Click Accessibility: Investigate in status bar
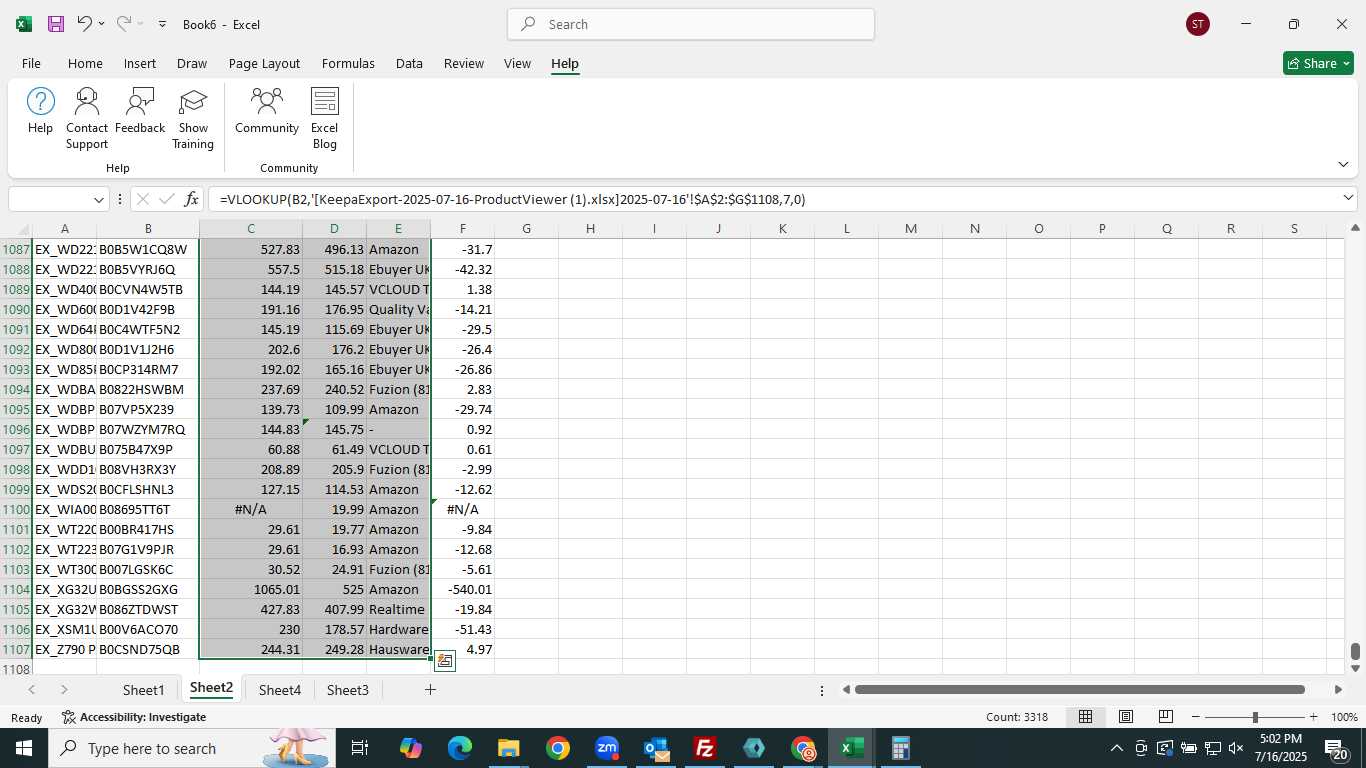The width and height of the screenshot is (1366, 768). pos(133,717)
